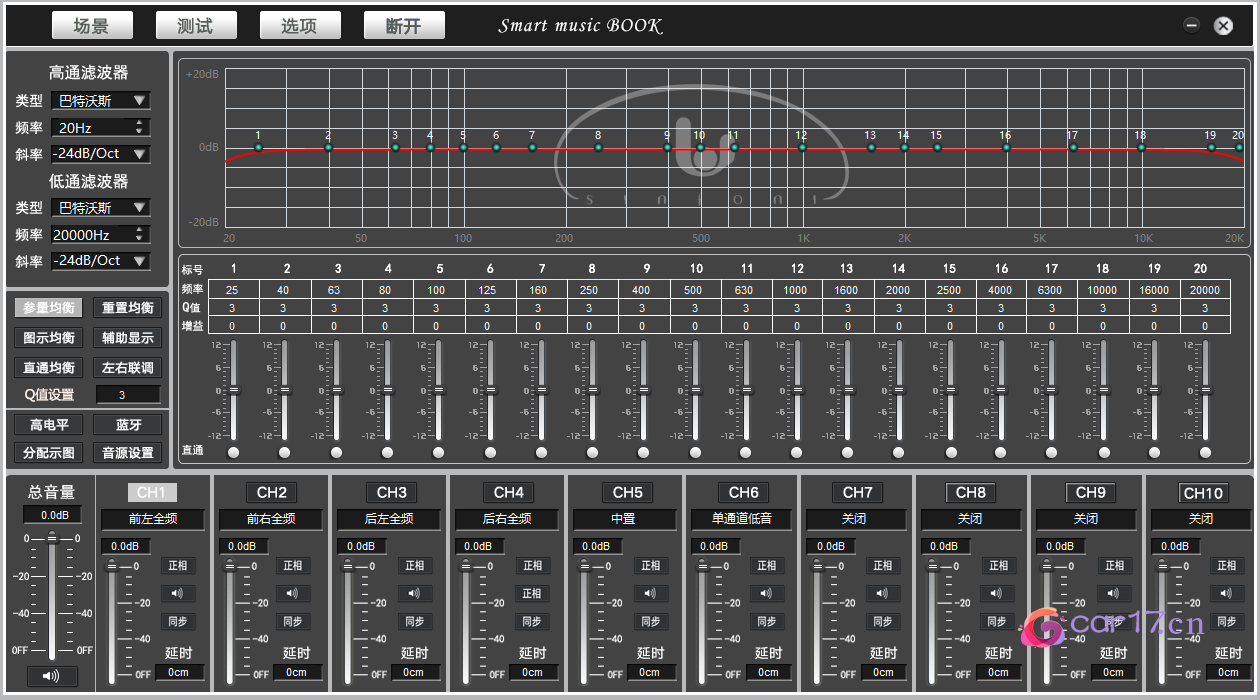
Task: Toggle CH2 正相 phase button
Action: point(292,565)
